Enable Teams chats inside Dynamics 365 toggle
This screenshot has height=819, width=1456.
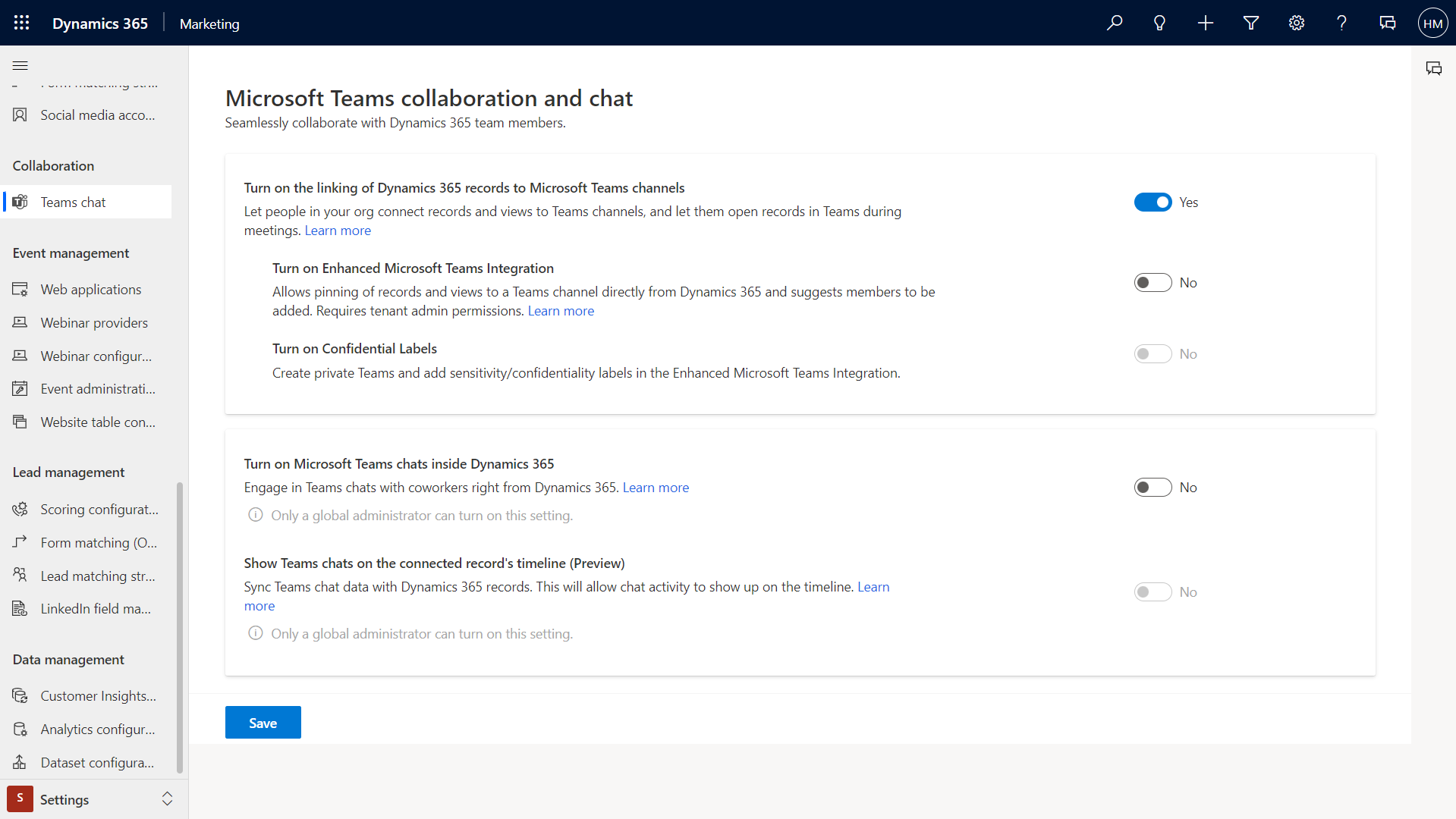click(1153, 488)
